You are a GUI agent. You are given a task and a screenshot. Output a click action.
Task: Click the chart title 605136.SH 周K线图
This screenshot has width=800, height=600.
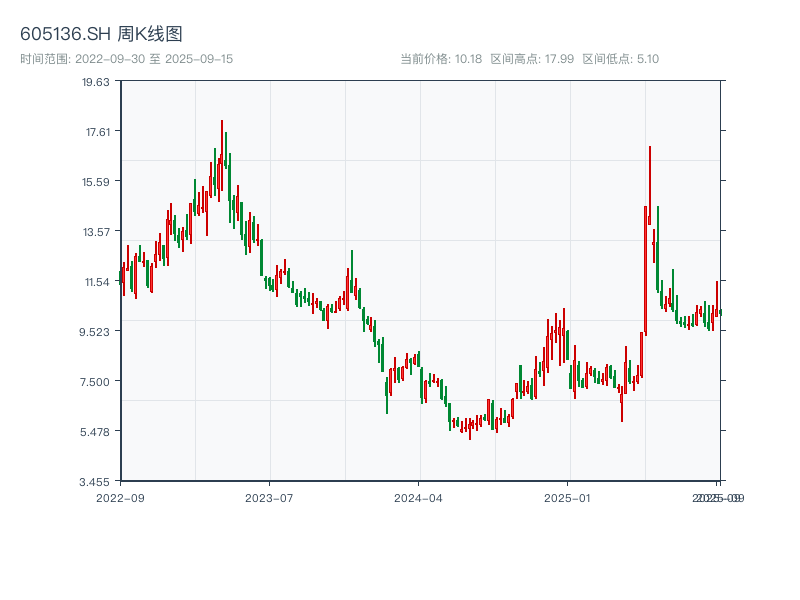point(101,34)
